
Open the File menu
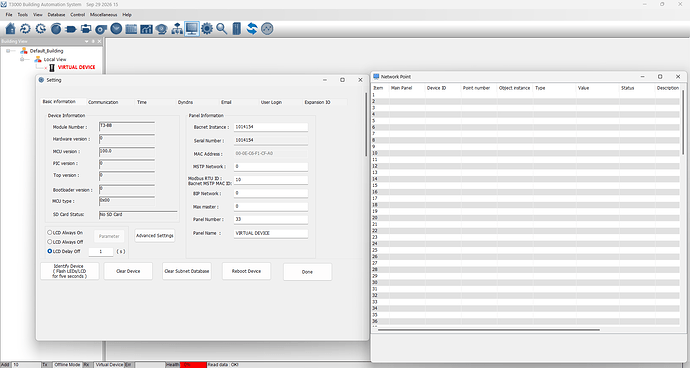pyautogui.click(x=9, y=15)
